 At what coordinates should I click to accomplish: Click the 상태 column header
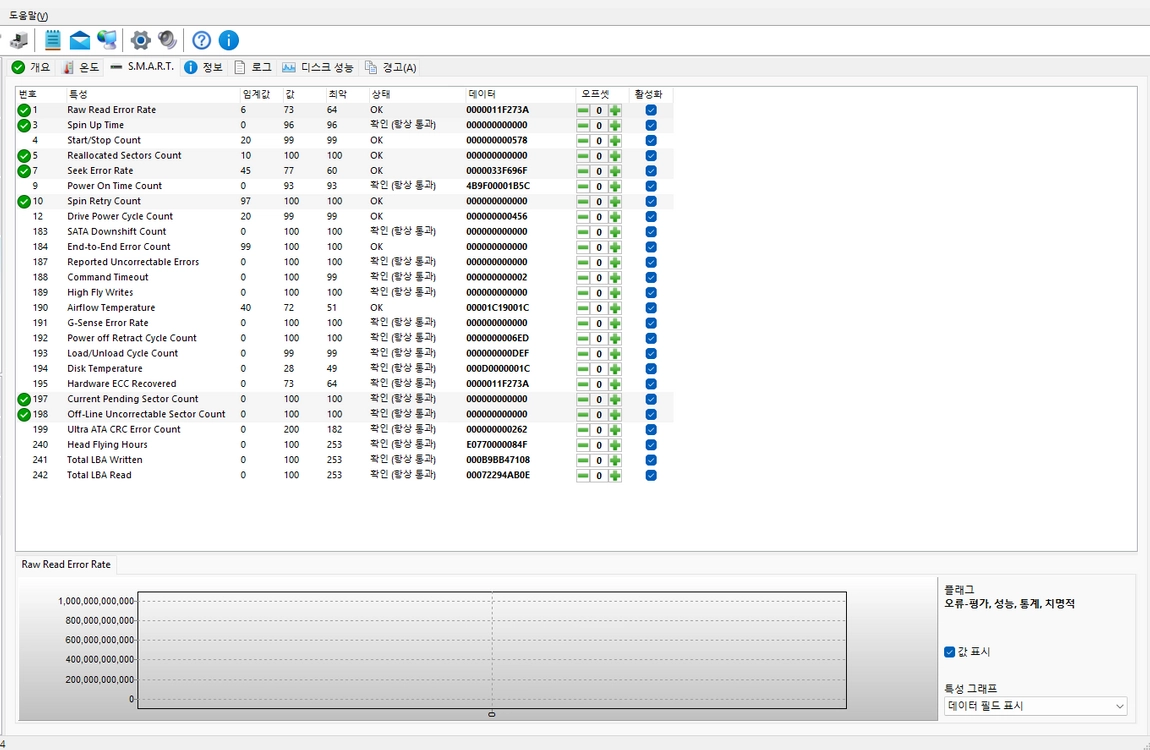pos(417,95)
